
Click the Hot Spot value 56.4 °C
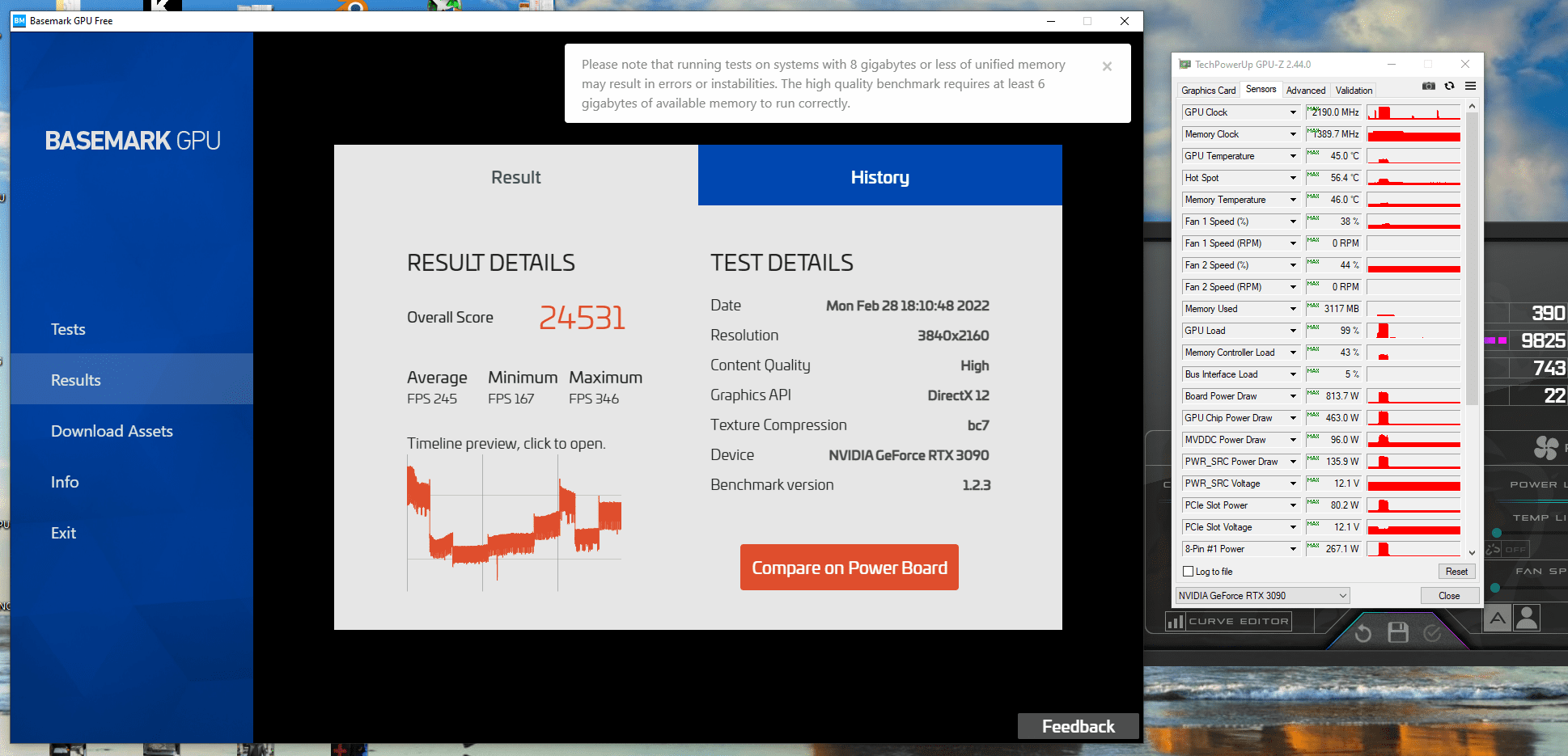[1345, 178]
